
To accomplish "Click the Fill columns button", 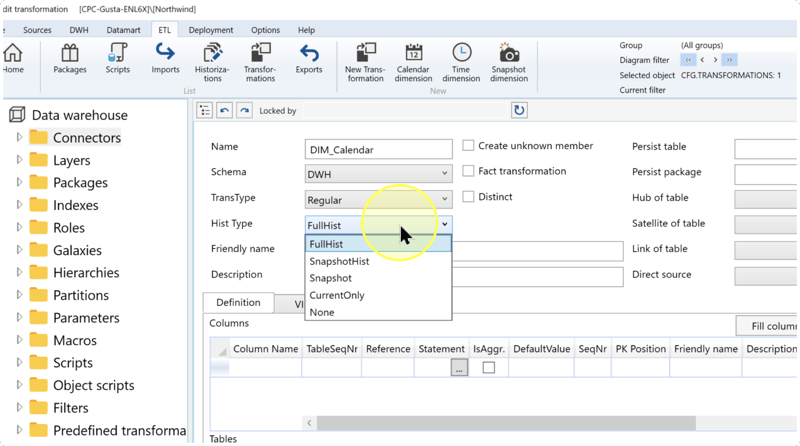I will (x=767, y=326).
